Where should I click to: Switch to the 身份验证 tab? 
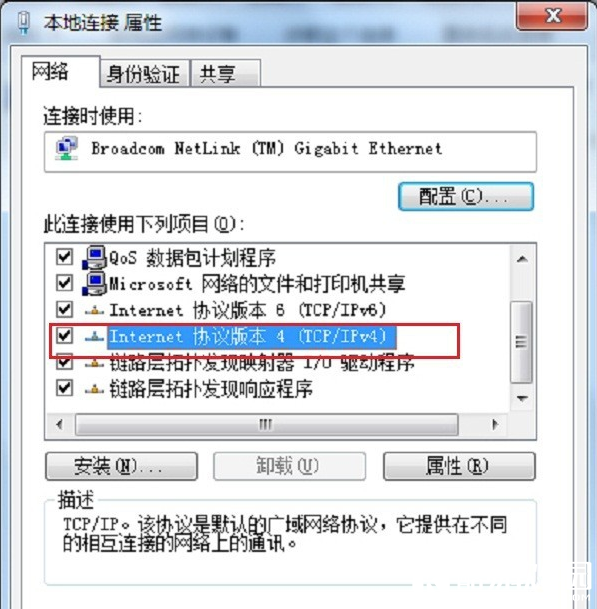tap(144, 73)
